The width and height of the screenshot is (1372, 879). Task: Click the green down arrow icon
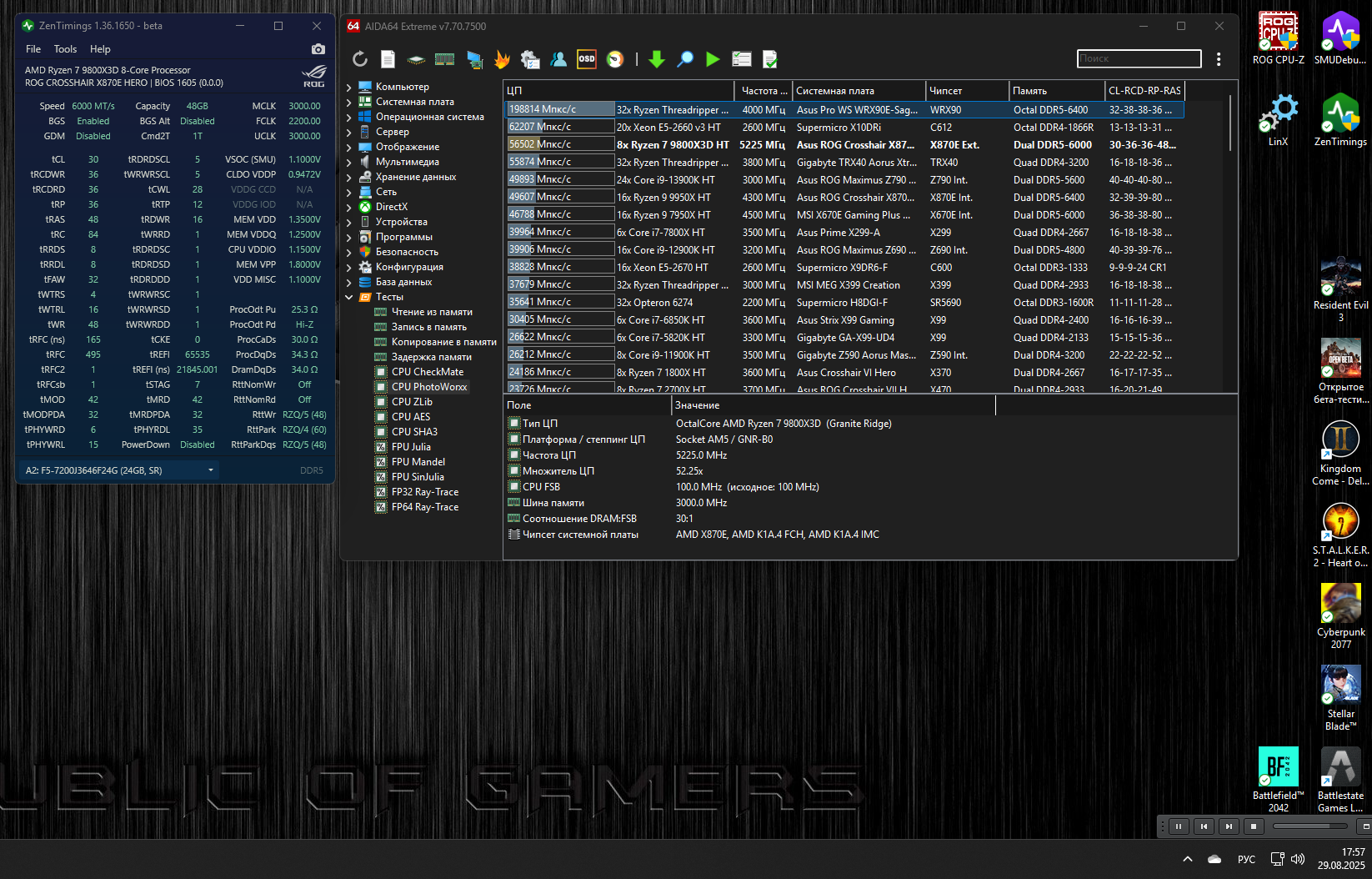tap(657, 59)
